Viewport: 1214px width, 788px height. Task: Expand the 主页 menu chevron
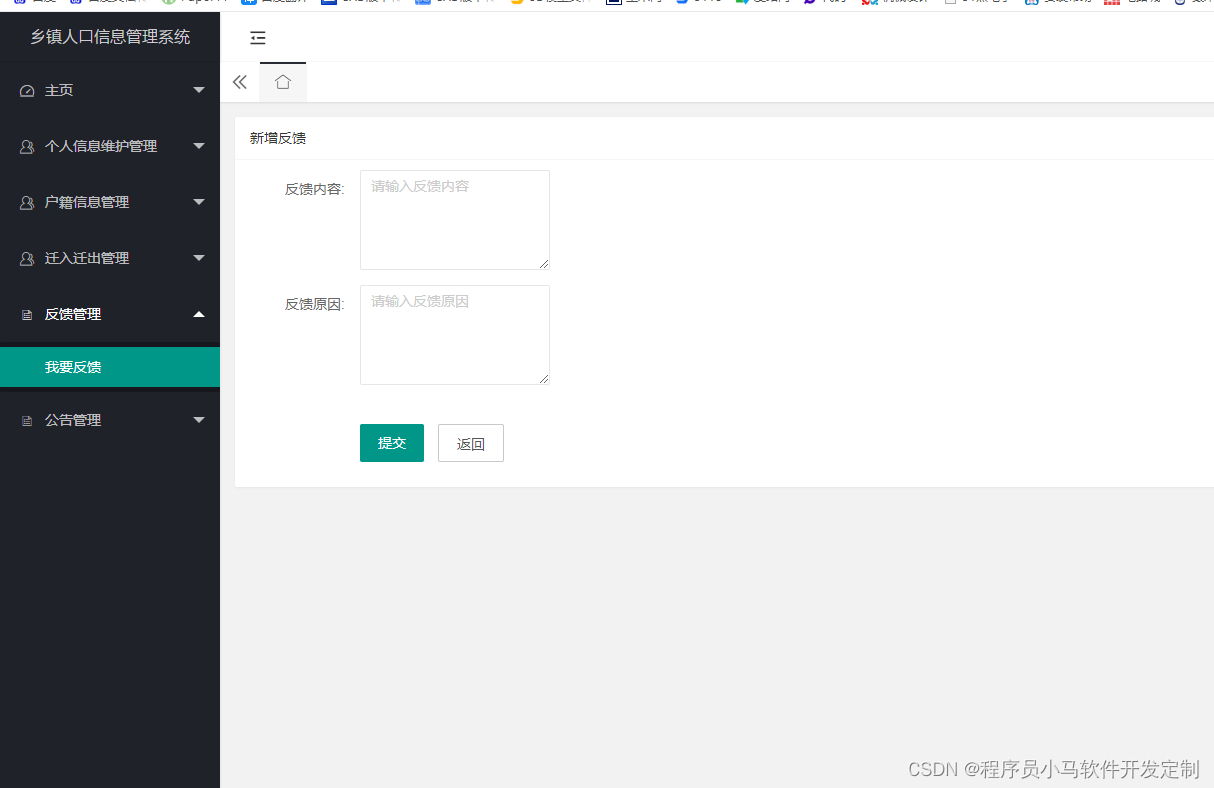click(199, 90)
